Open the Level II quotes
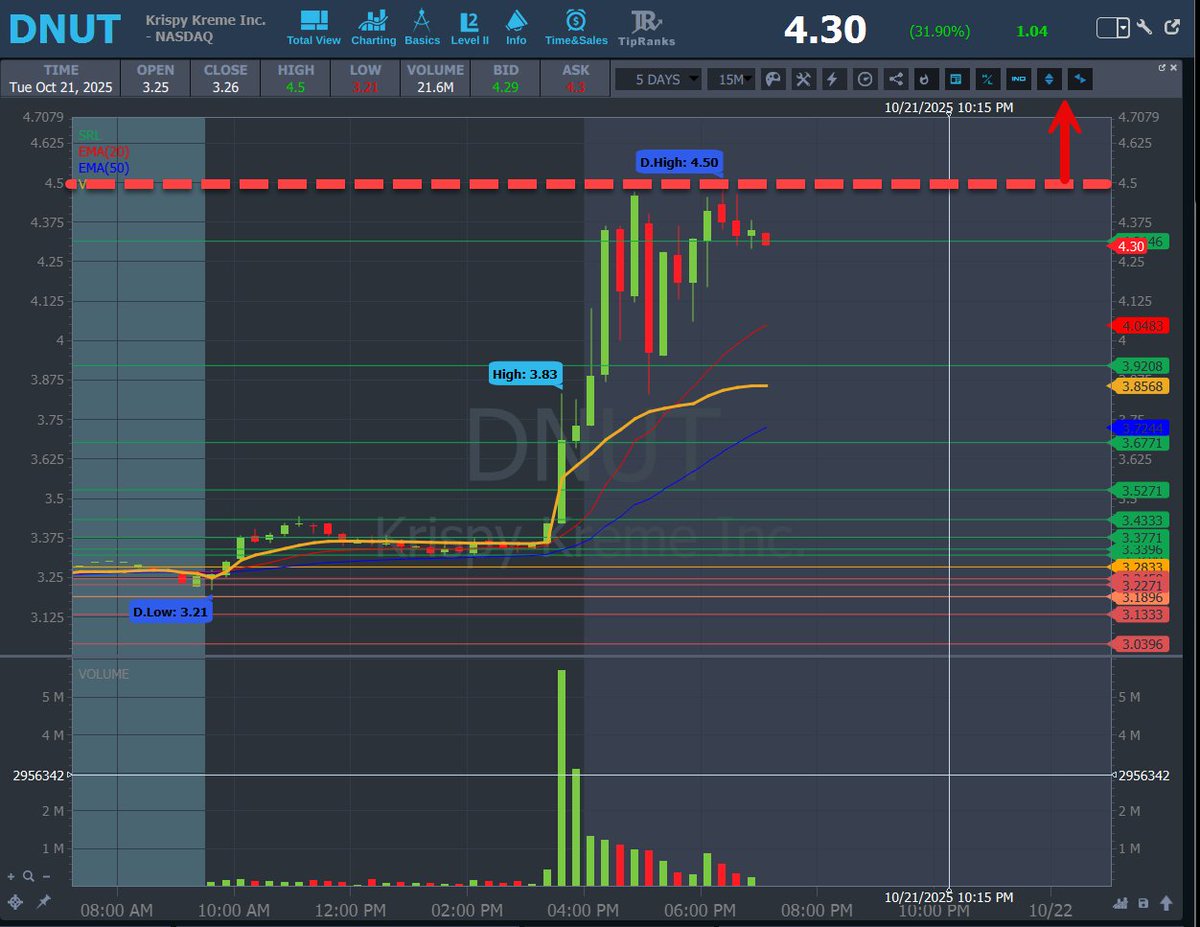Image resolution: width=1200 pixels, height=927 pixels. (469, 27)
